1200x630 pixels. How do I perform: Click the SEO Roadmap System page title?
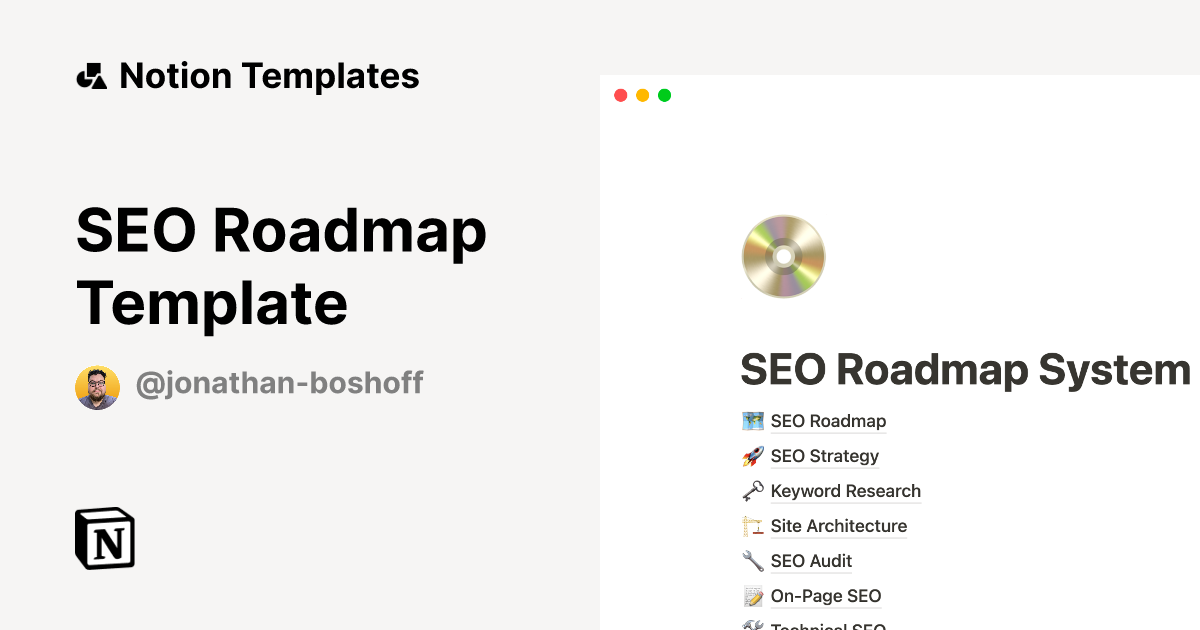point(965,369)
